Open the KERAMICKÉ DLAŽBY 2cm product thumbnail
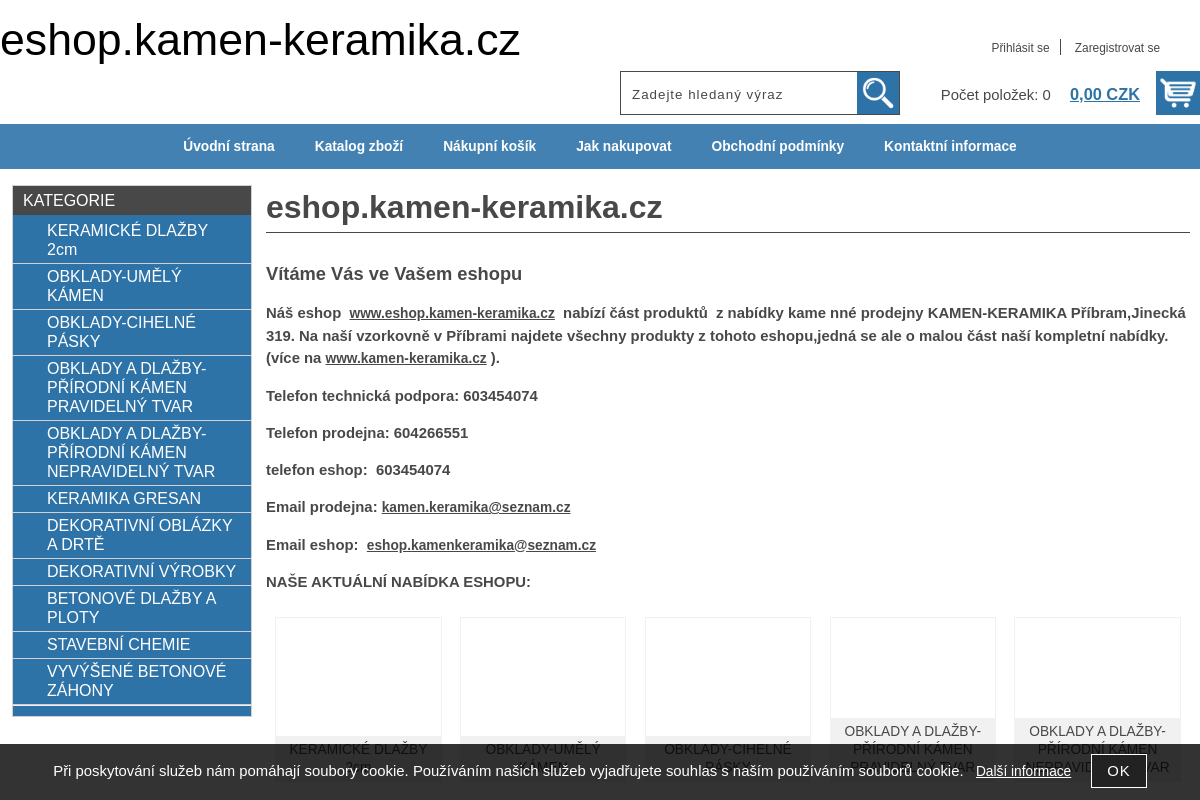Viewport: 1200px width, 800px height. pyautogui.click(x=358, y=677)
